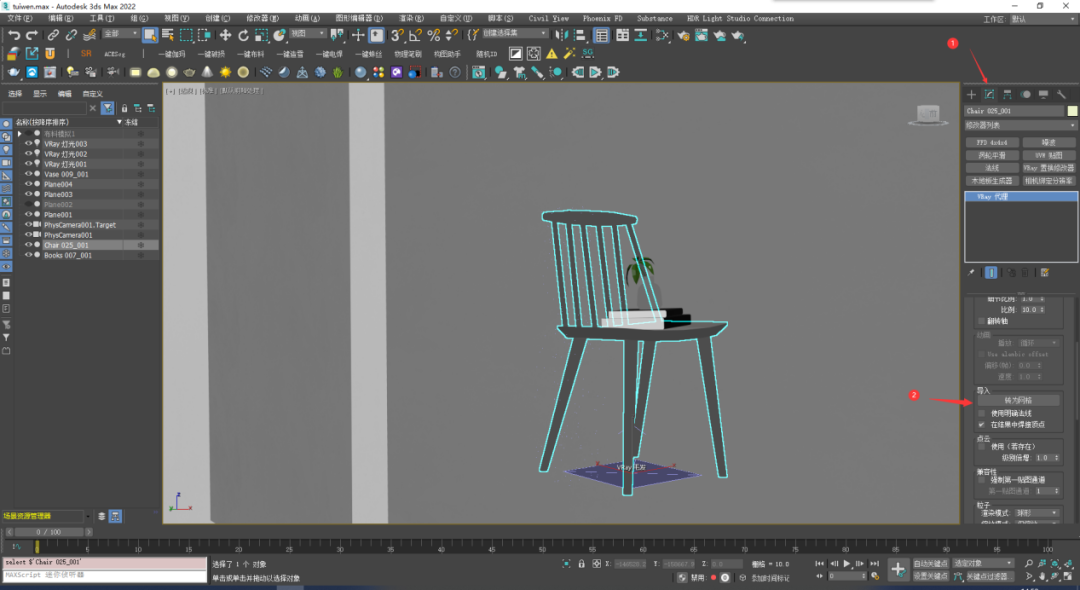Click the import as mesh button

click(x=1018, y=400)
